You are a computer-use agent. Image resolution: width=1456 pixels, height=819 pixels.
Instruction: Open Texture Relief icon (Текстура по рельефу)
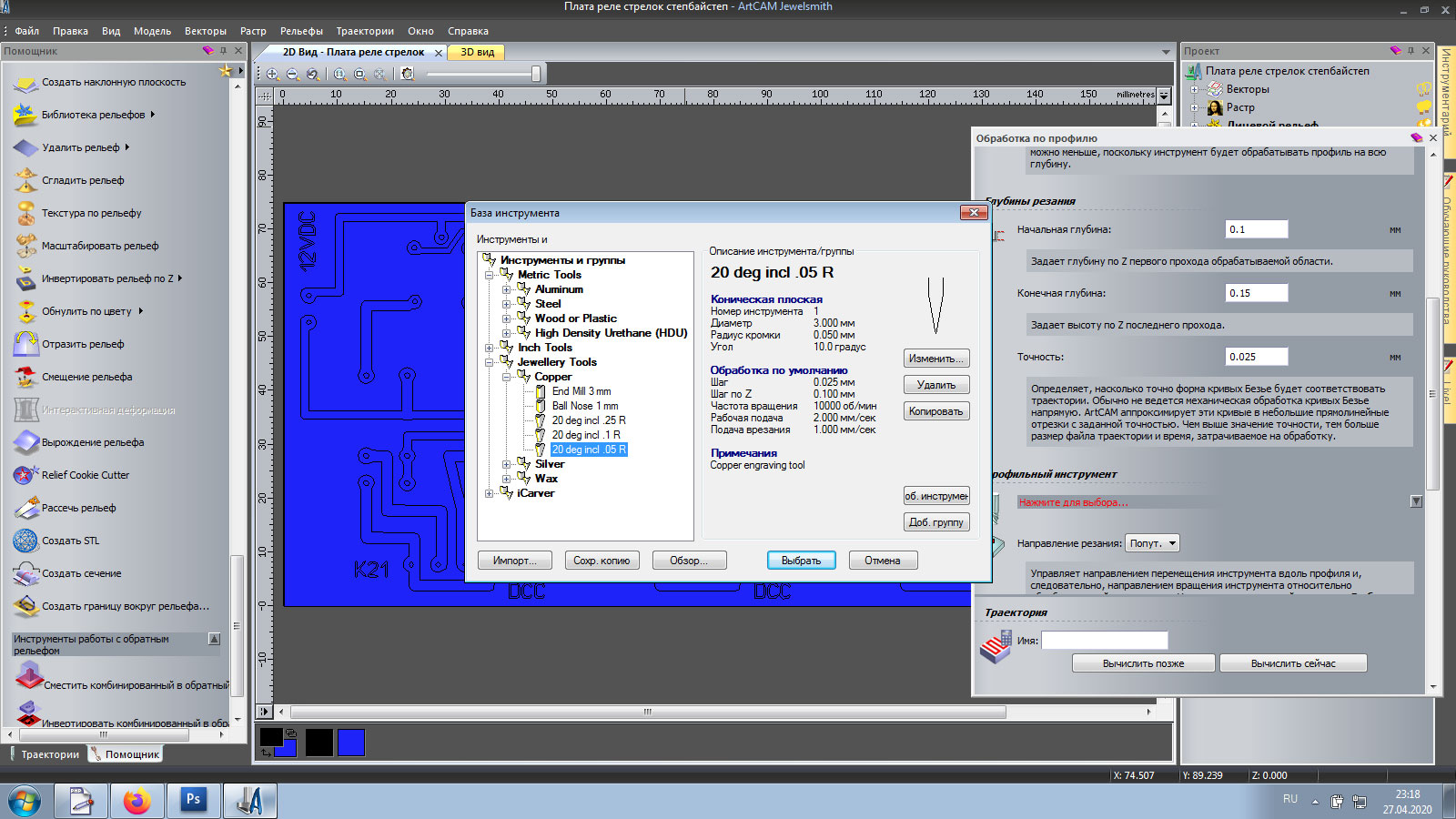[25, 213]
